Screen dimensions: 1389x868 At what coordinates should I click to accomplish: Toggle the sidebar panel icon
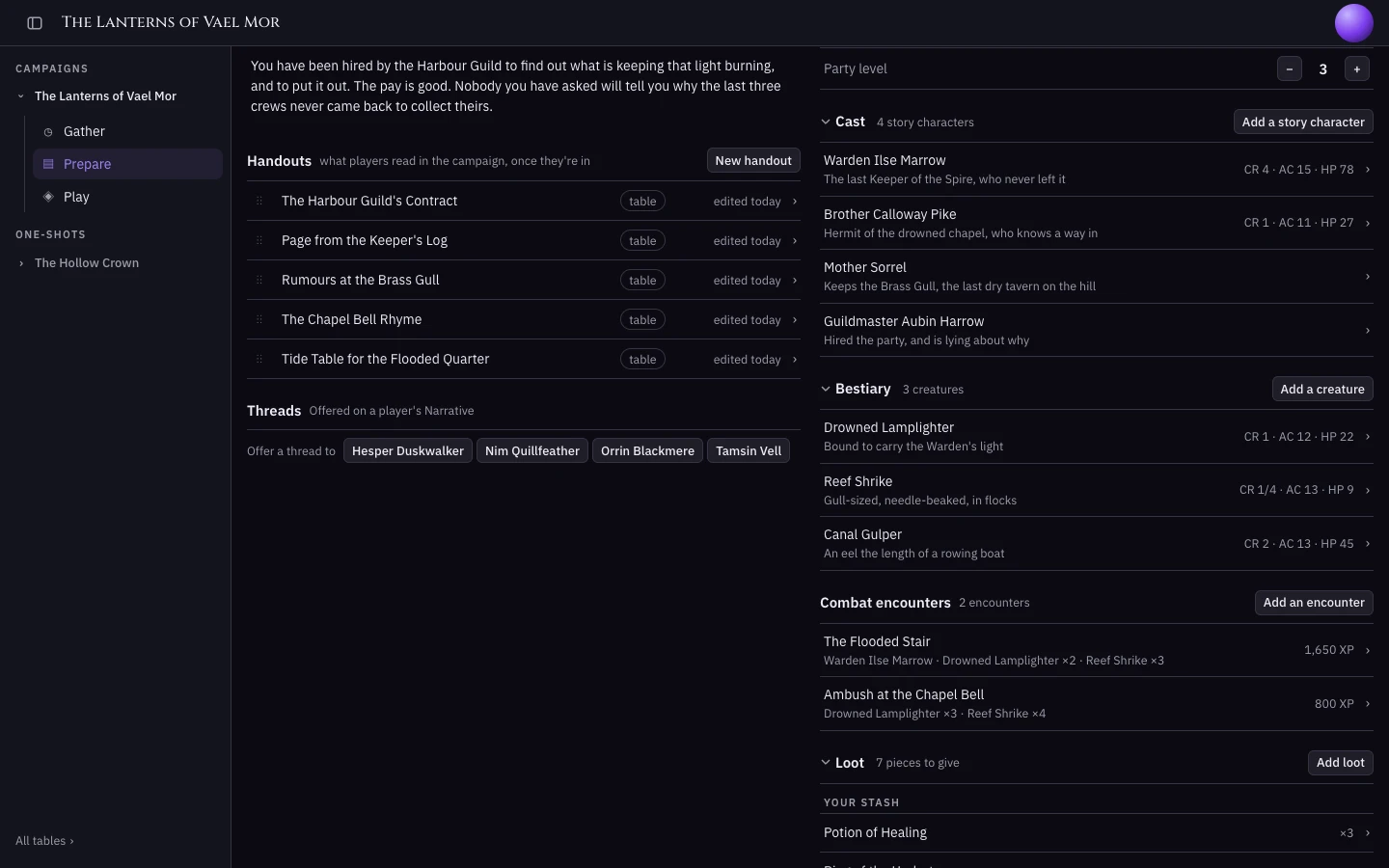35,23
